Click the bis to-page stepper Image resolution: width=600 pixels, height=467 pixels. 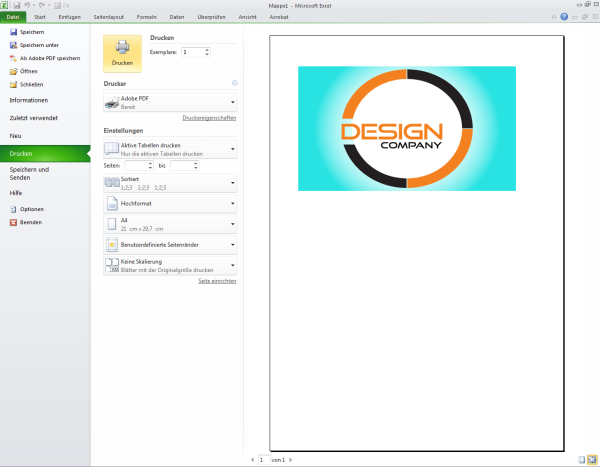196,166
